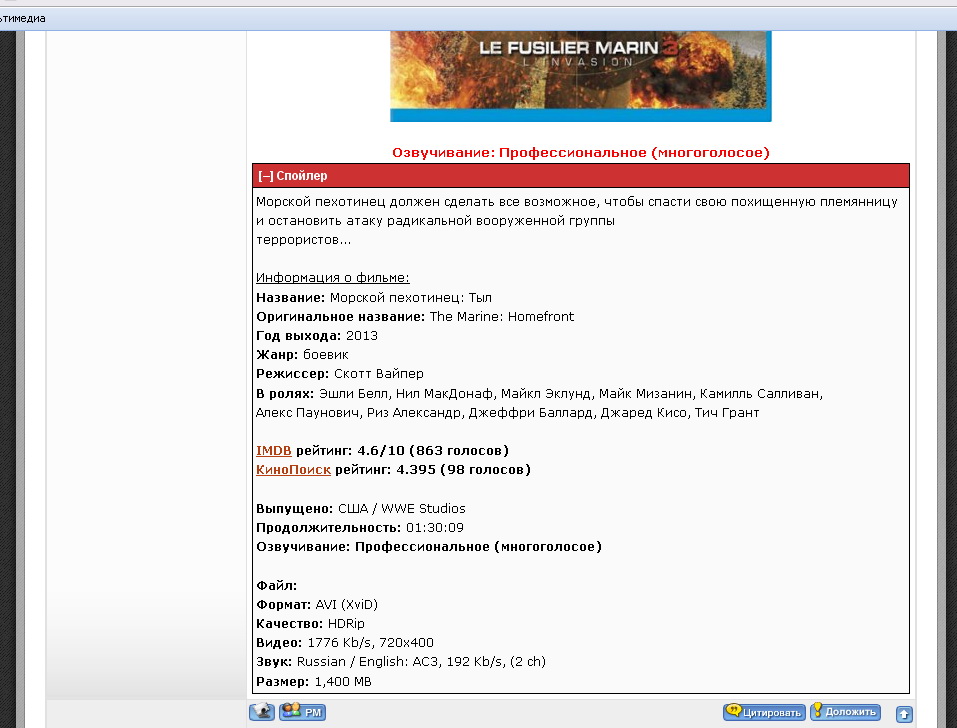
Task: Click the genre value "боевик"
Action: pos(326,355)
